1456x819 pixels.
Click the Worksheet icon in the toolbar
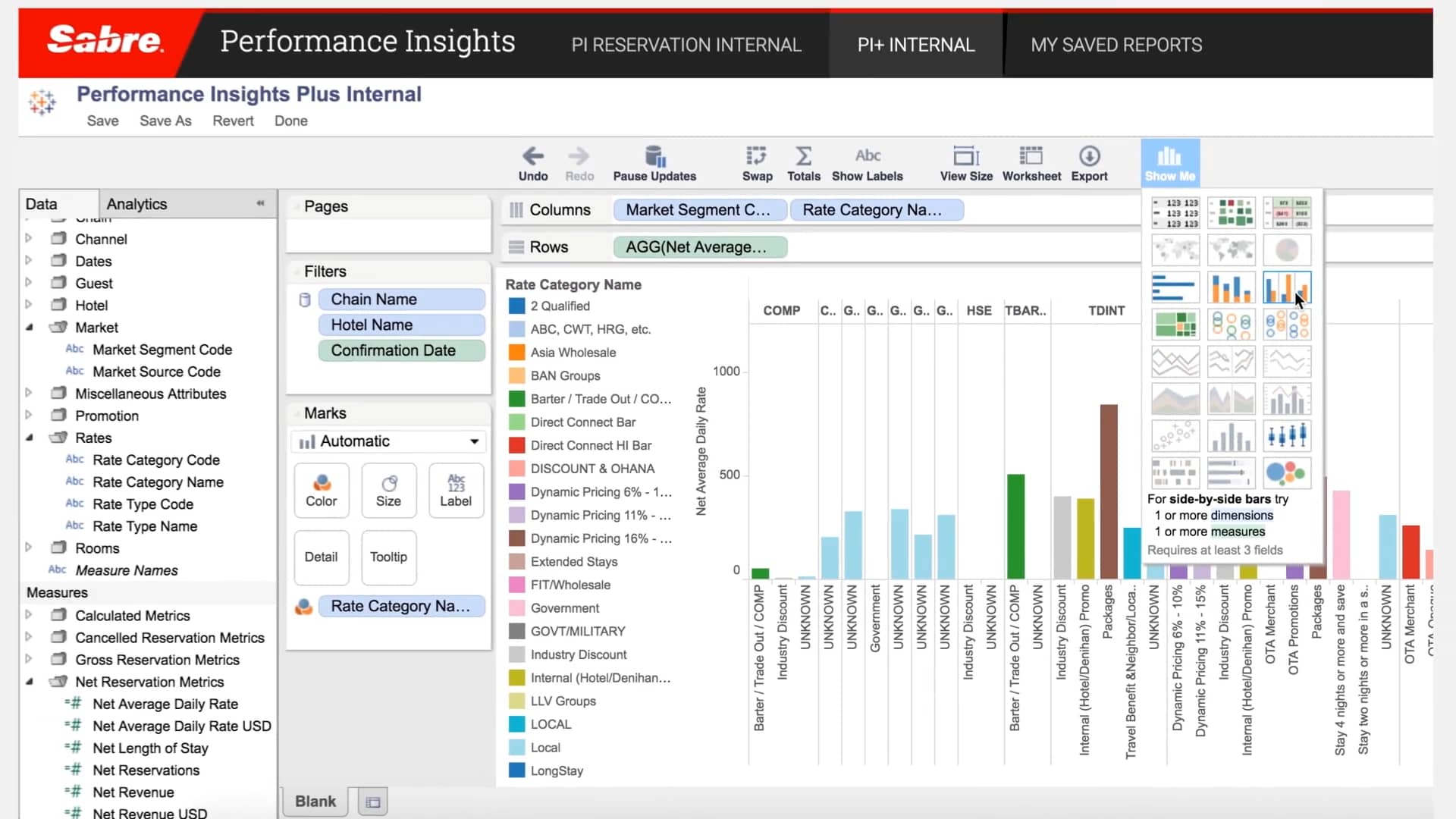pyautogui.click(x=1031, y=162)
